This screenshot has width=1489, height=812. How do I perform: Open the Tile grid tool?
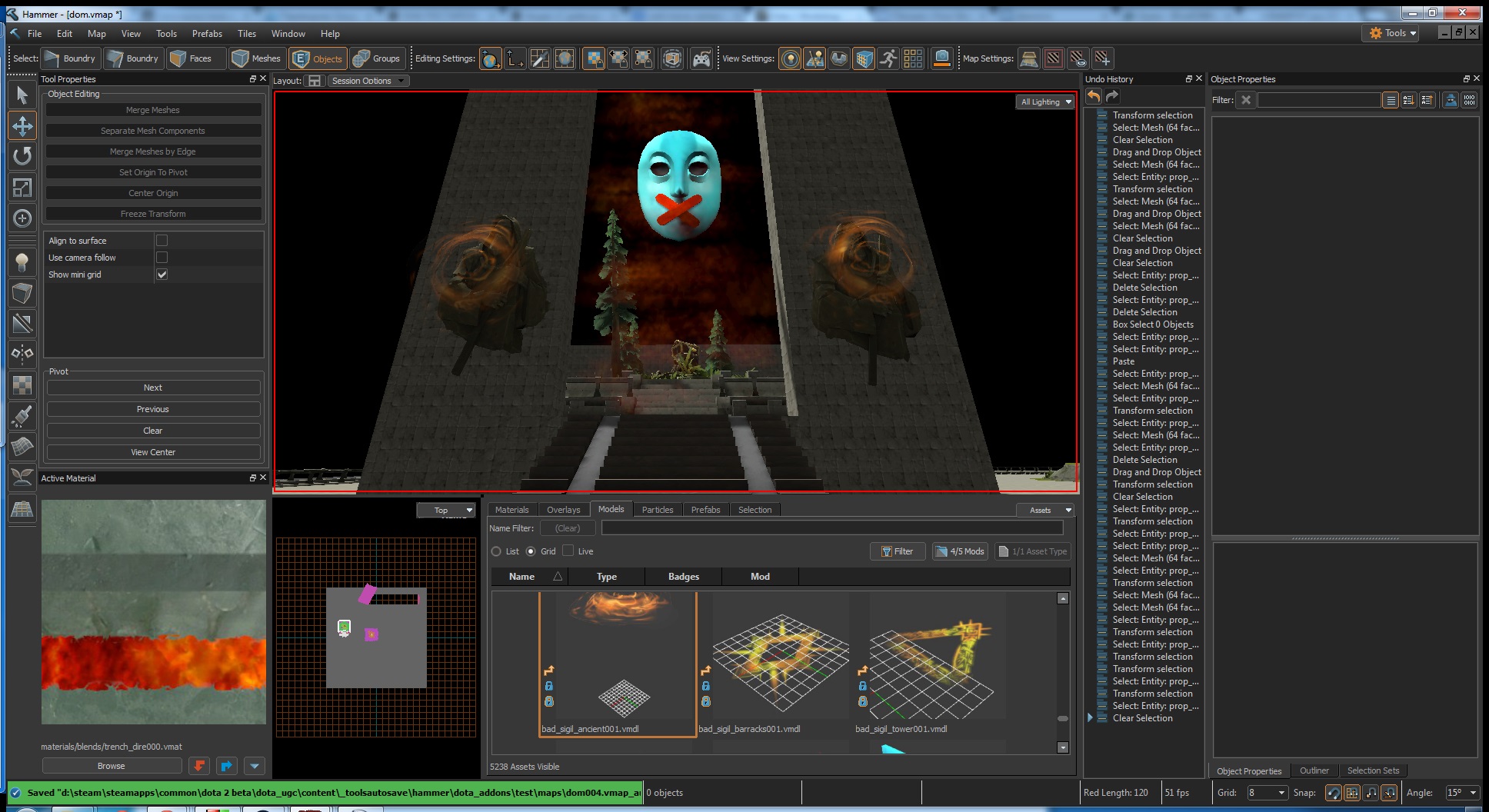[x=22, y=508]
